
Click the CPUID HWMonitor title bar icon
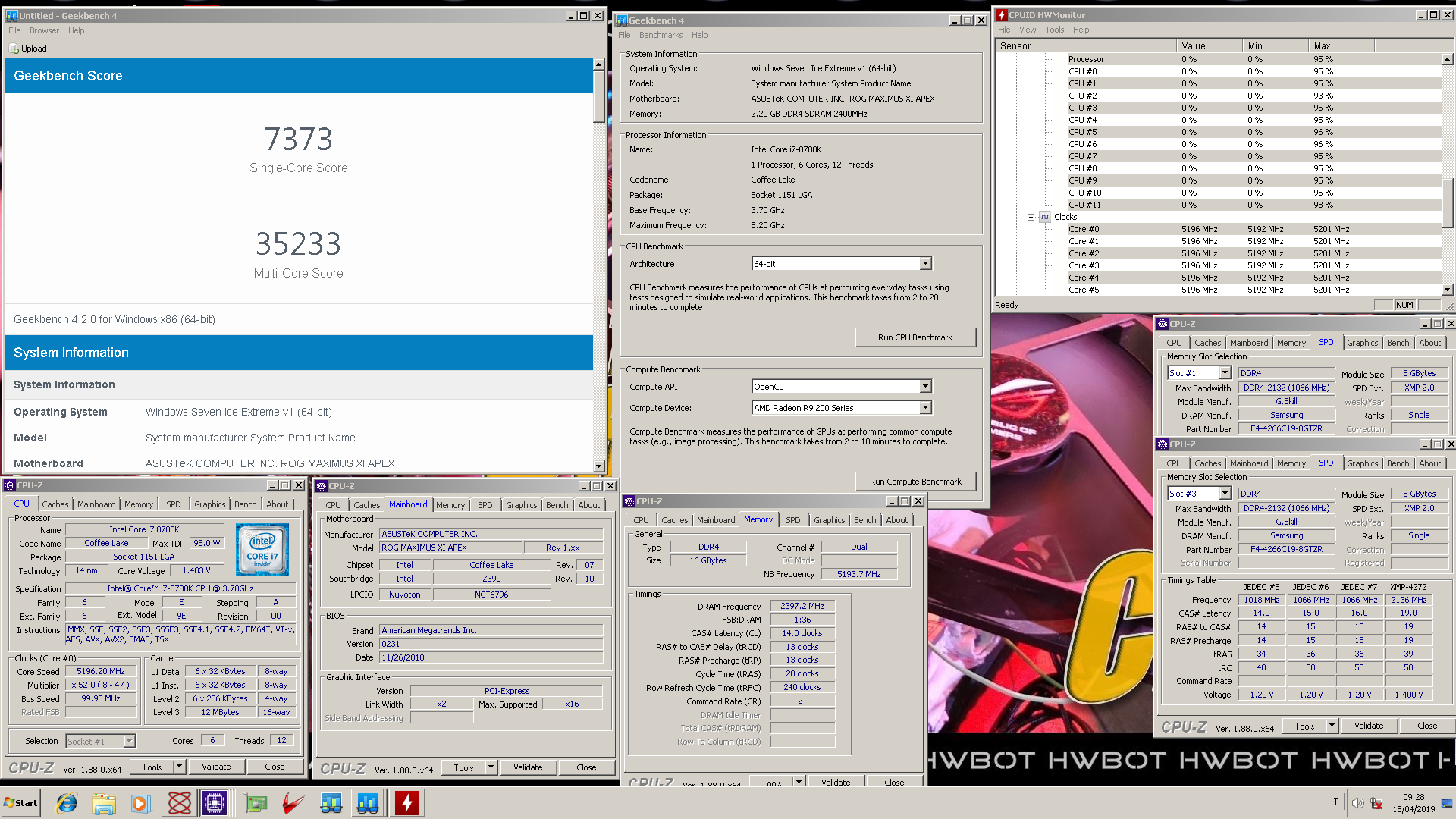[x=1002, y=15]
